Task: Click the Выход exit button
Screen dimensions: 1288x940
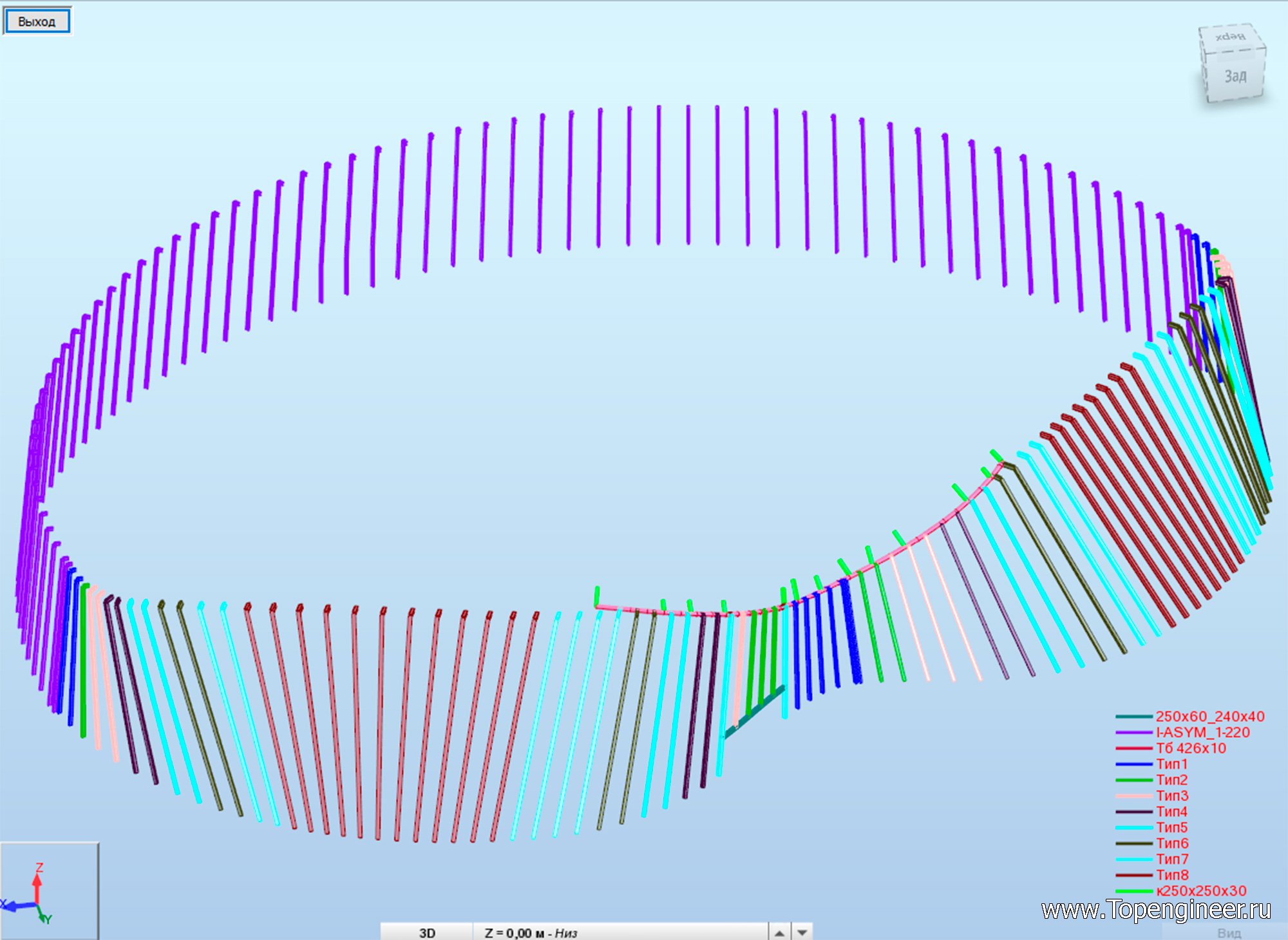Action: [x=37, y=21]
